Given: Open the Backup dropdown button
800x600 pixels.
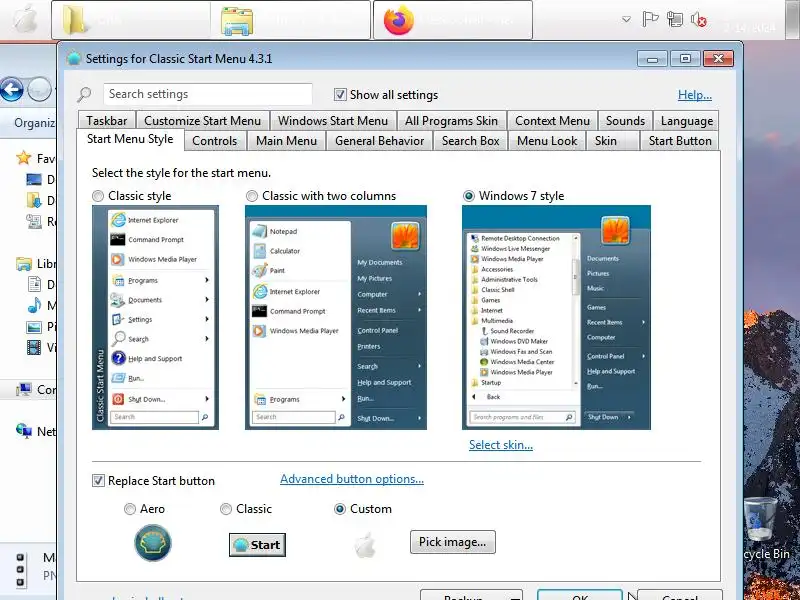Looking at the screenshot, I should pos(471,595).
